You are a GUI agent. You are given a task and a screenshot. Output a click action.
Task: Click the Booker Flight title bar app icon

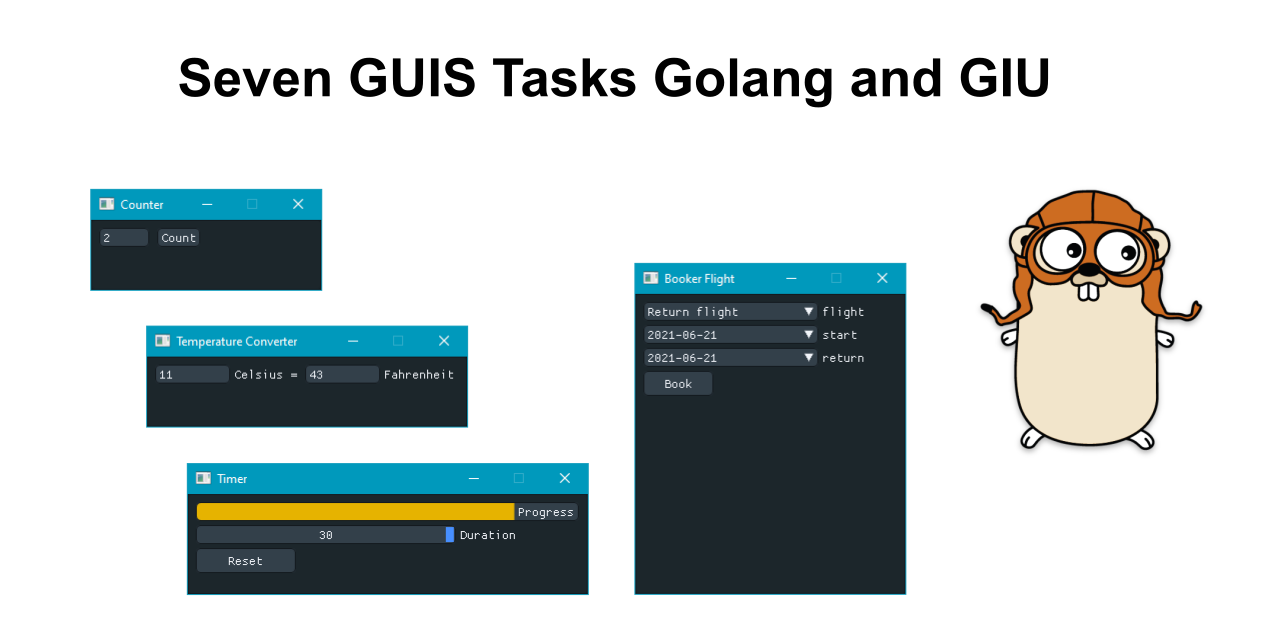(651, 278)
